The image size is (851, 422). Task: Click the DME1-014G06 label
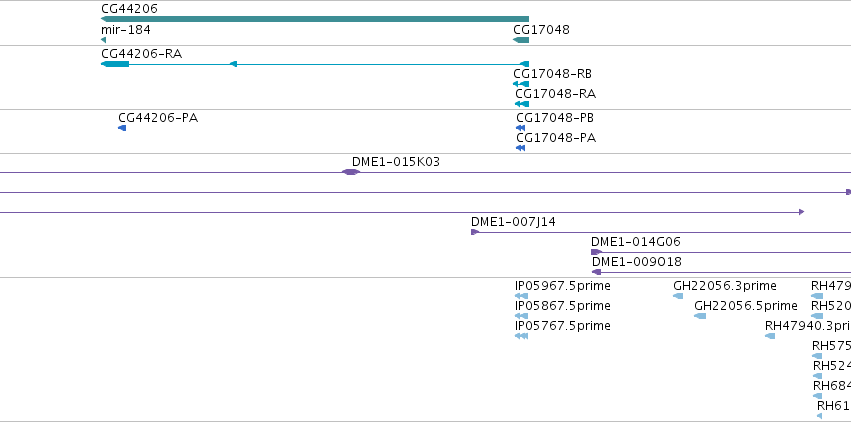click(x=636, y=242)
